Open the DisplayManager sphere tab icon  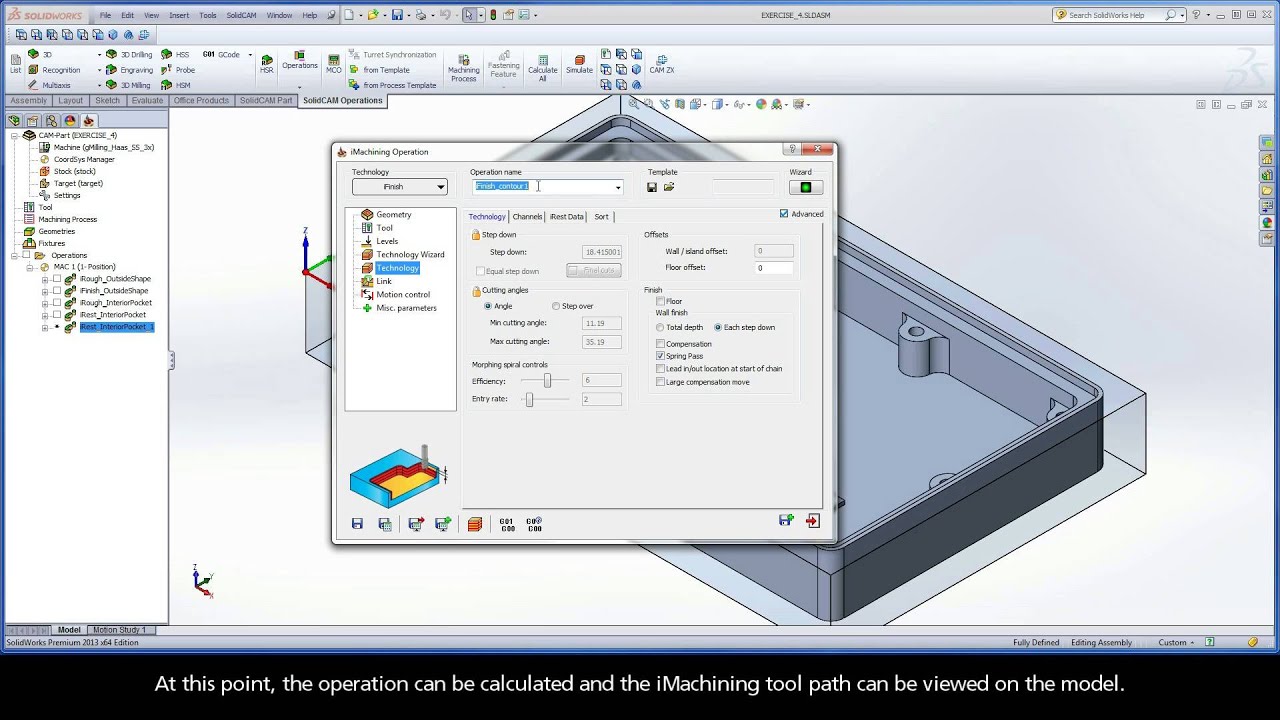tap(71, 120)
